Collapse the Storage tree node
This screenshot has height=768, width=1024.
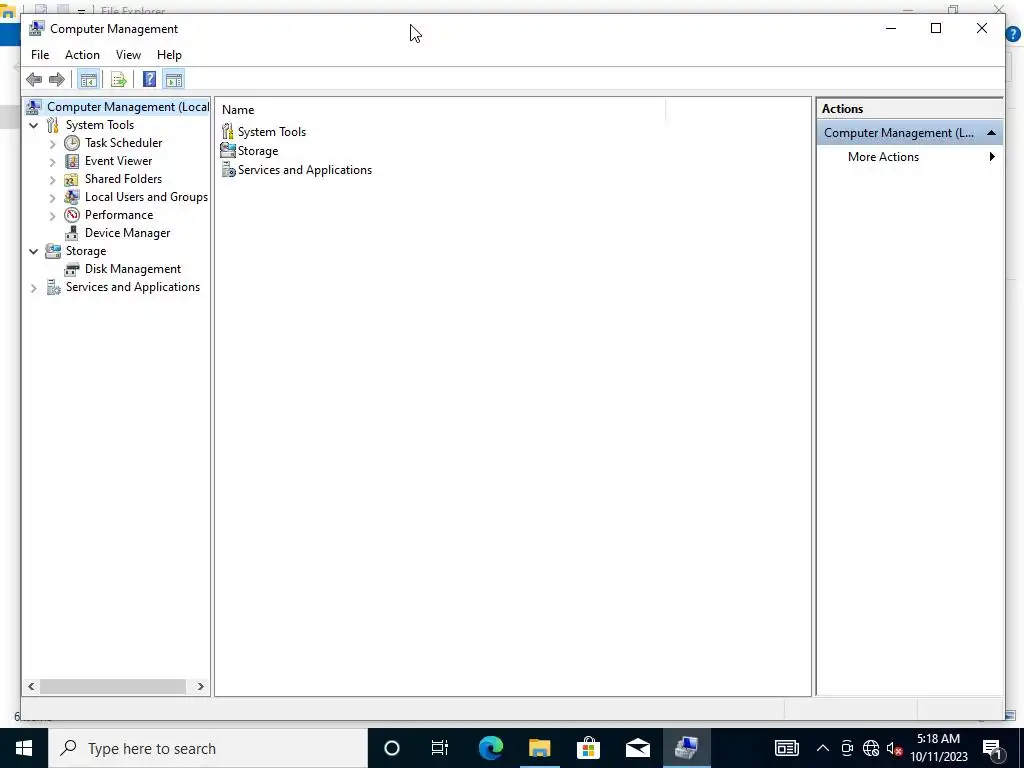(33, 251)
